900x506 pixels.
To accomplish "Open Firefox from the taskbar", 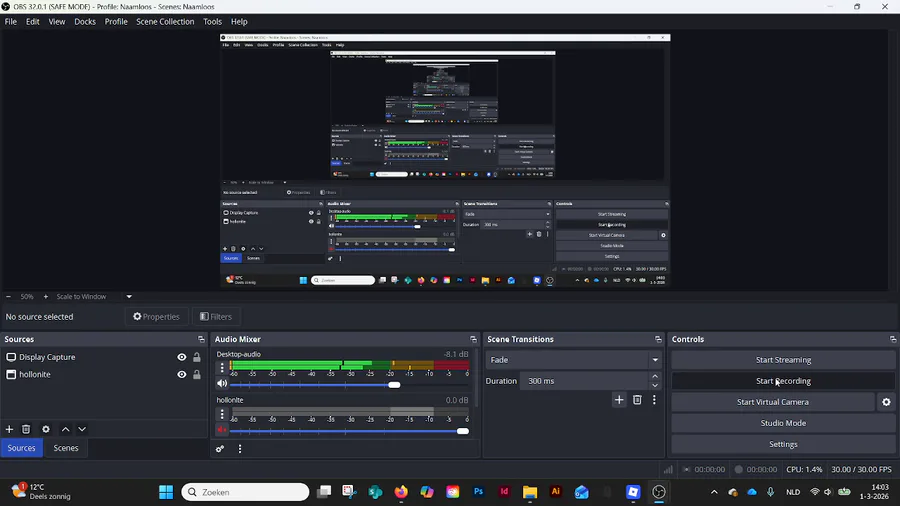I will (401, 492).
